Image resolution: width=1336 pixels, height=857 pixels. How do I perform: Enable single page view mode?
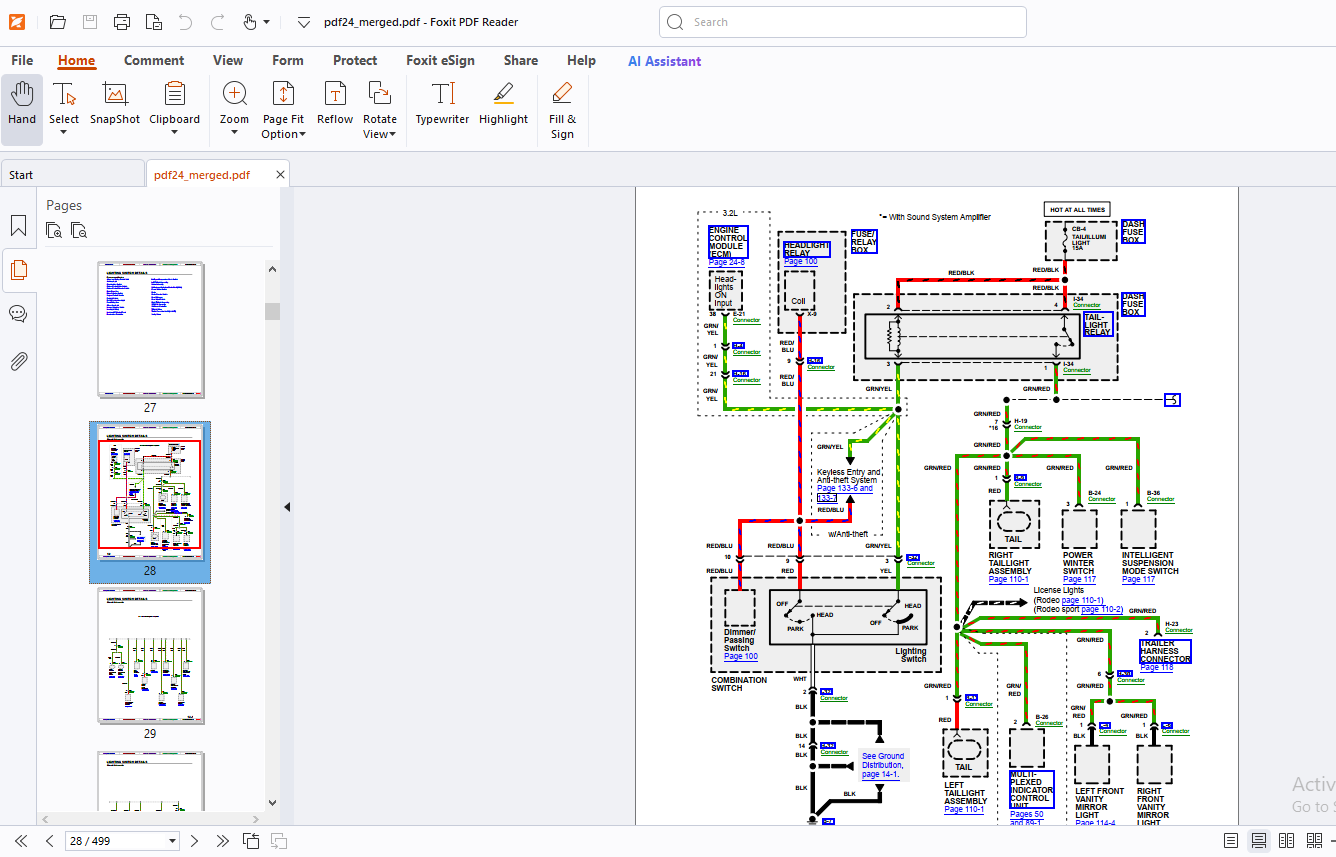[x=1231, y=841]
